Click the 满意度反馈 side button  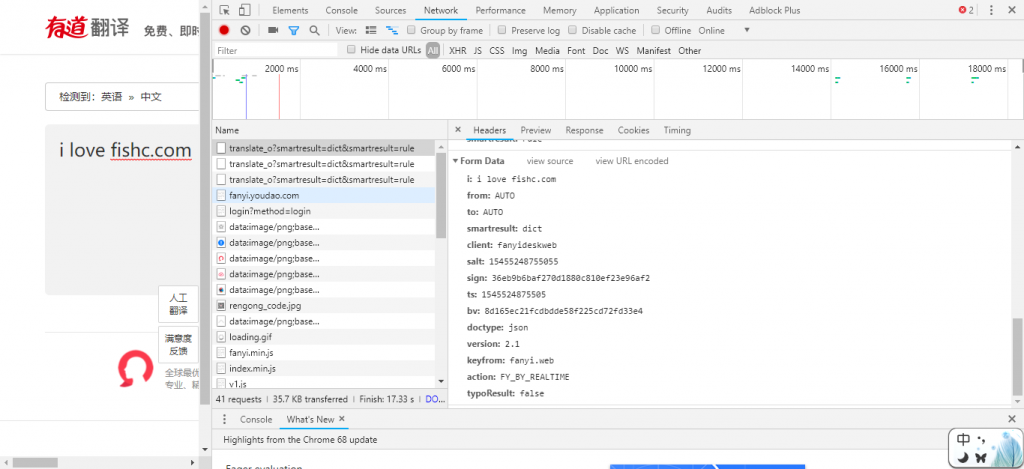[178, 344]
